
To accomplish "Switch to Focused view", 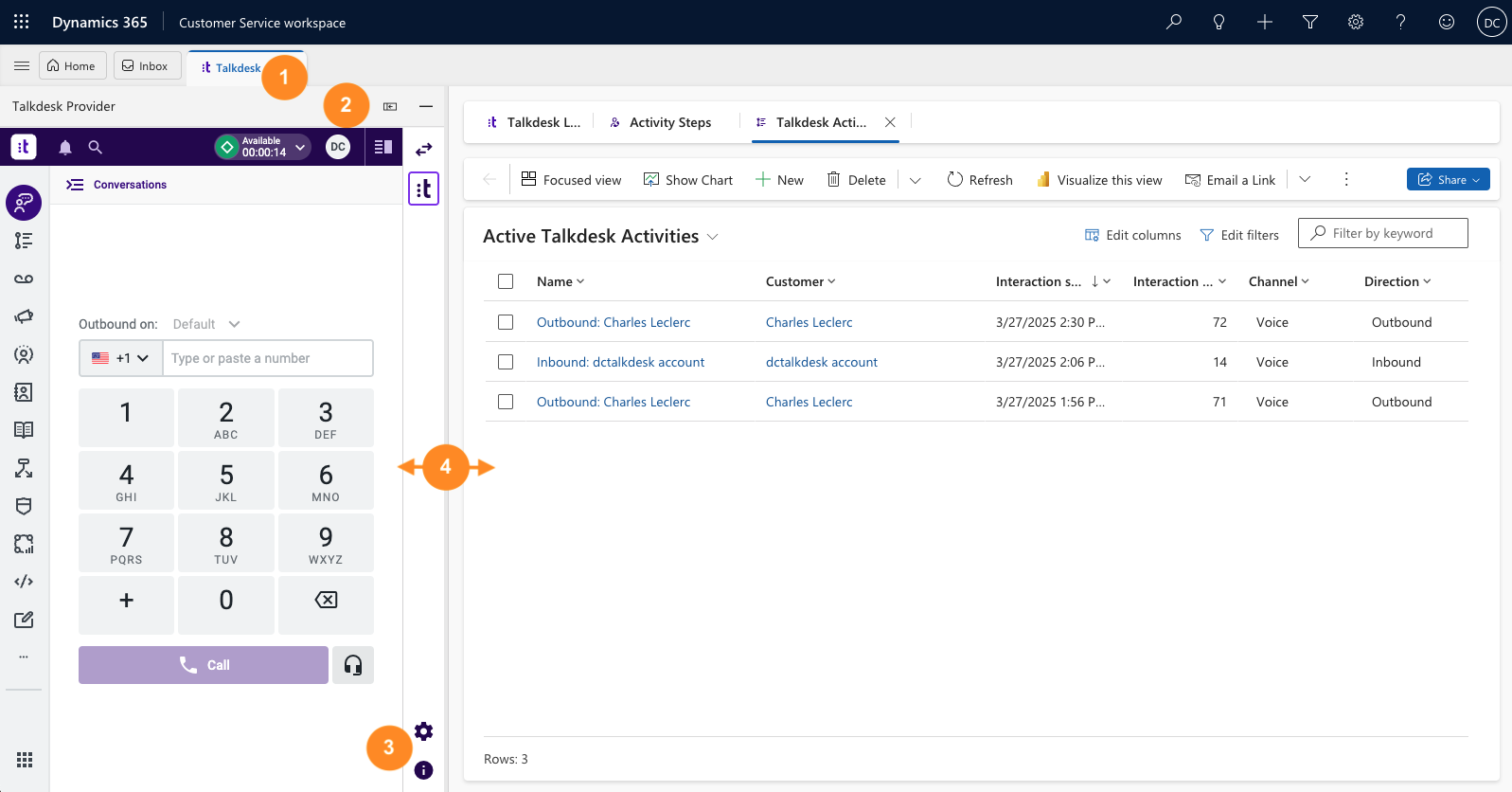I will (x=572, y=180).
